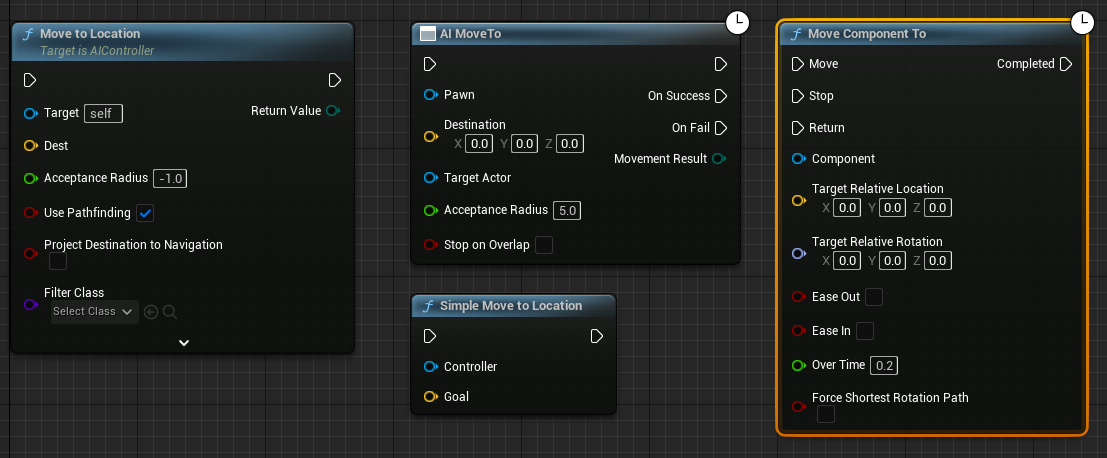Click the Use Pathfinding boolean pin

coord(30,212)
